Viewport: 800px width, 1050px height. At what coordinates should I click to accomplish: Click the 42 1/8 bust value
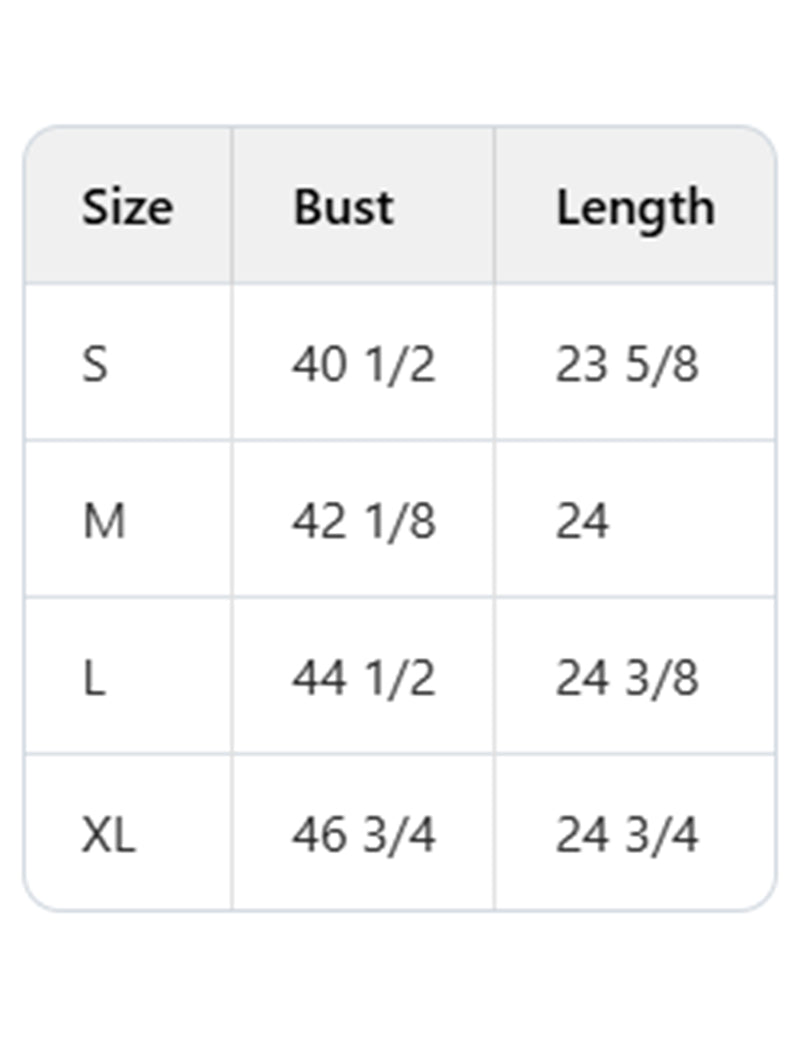click(363, 521)
